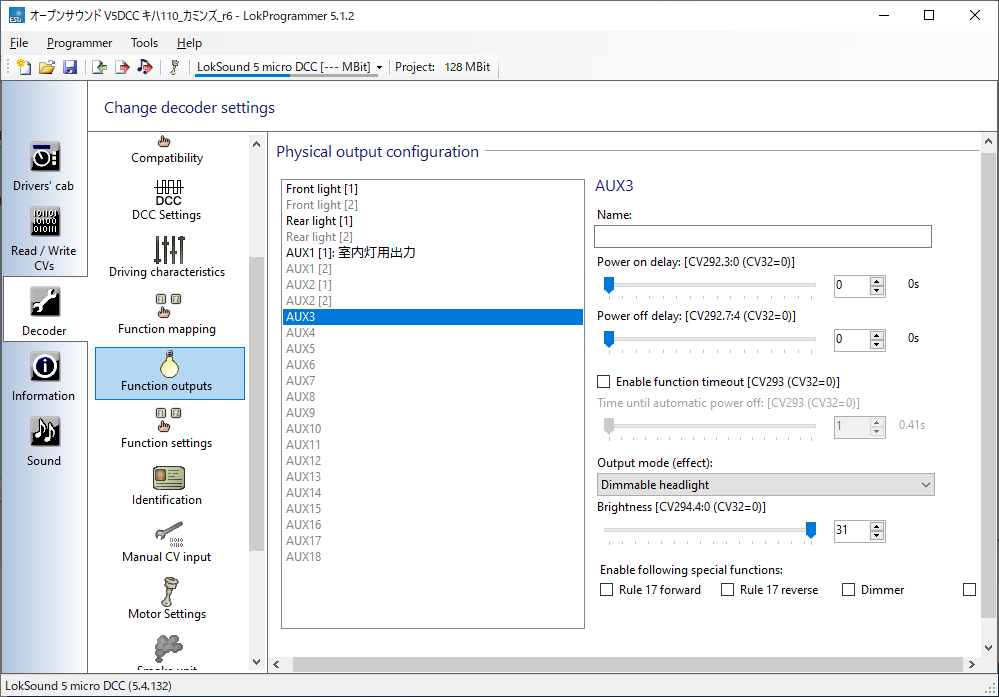Open the Drivers' cab panel
This screenshot has width=999, height=697.
[x=44, y=167]
